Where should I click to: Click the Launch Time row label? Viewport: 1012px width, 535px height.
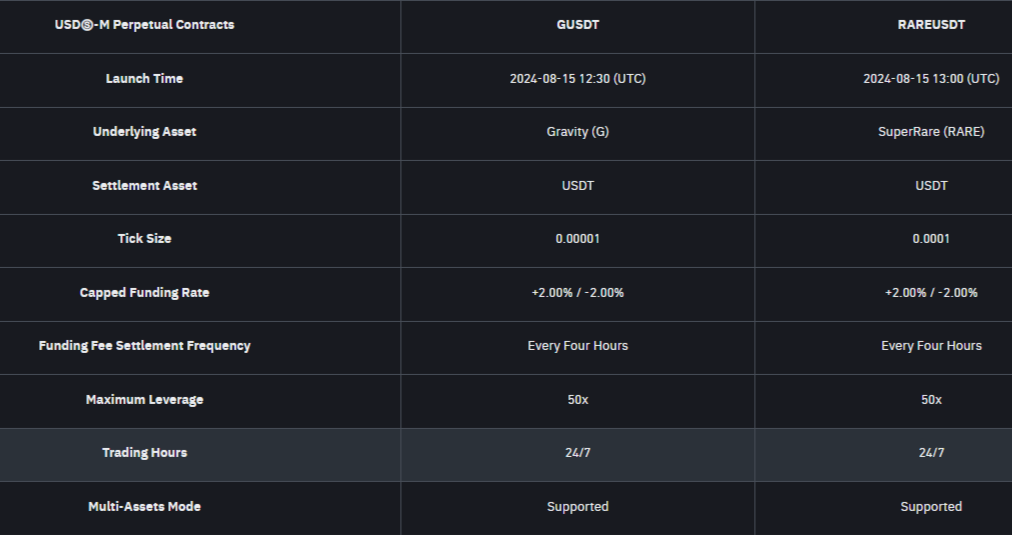(x=144, y=79)
